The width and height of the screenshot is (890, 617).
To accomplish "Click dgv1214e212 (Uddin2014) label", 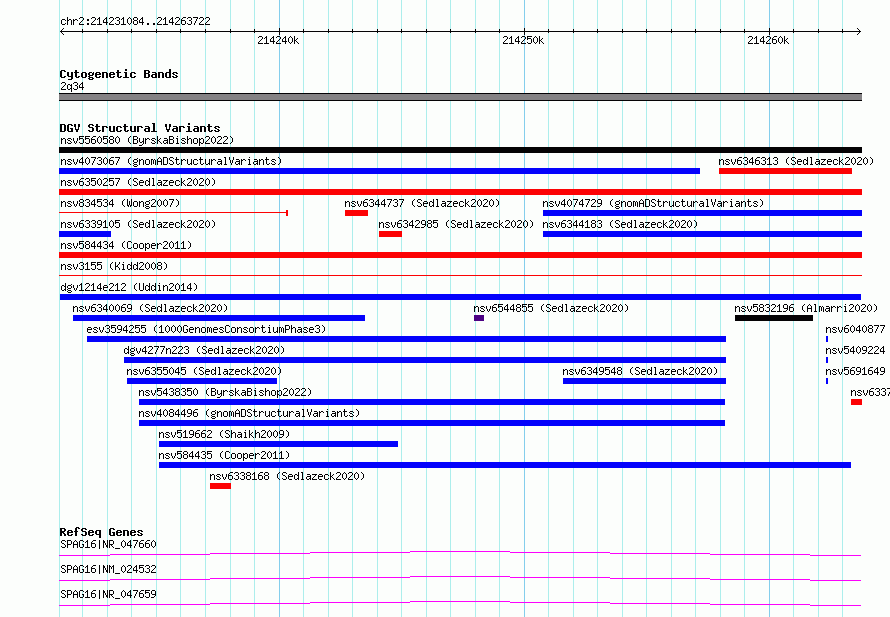I will pos(129,287).
